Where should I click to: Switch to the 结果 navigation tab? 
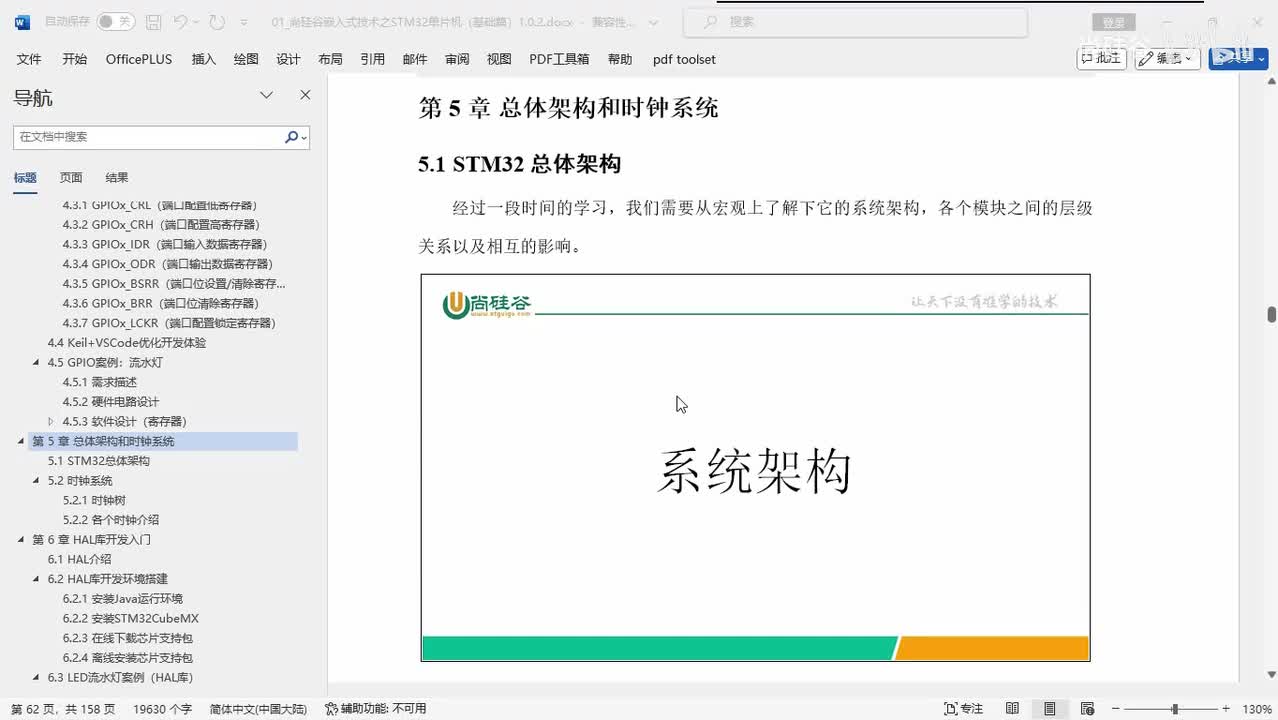pos(117,178)
